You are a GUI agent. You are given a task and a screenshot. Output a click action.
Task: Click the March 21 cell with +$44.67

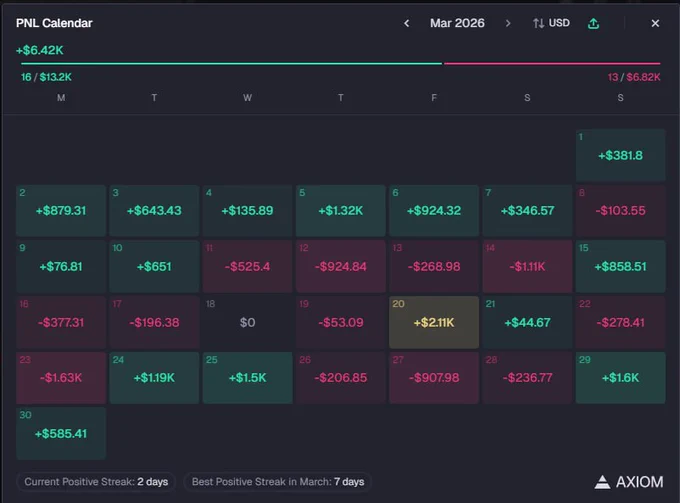527,322
